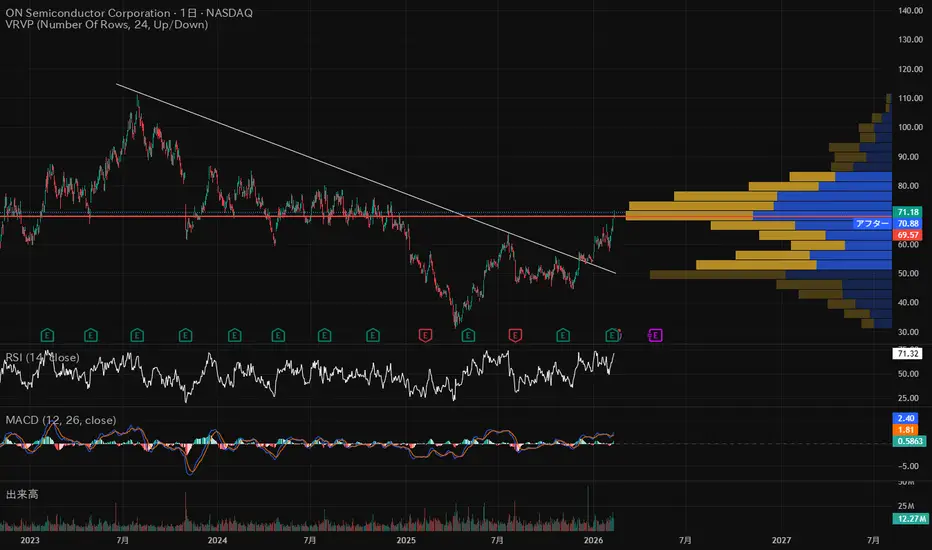Click the 2027 label on the time axis

click(782, 540)
